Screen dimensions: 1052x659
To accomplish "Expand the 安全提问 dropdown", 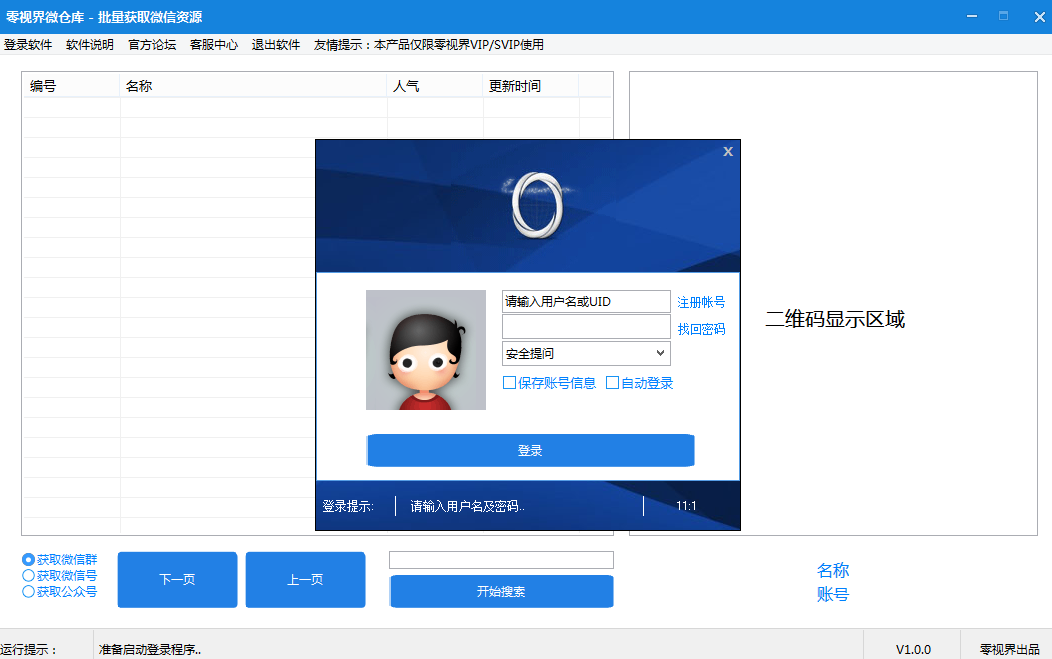I will (659, 354).
